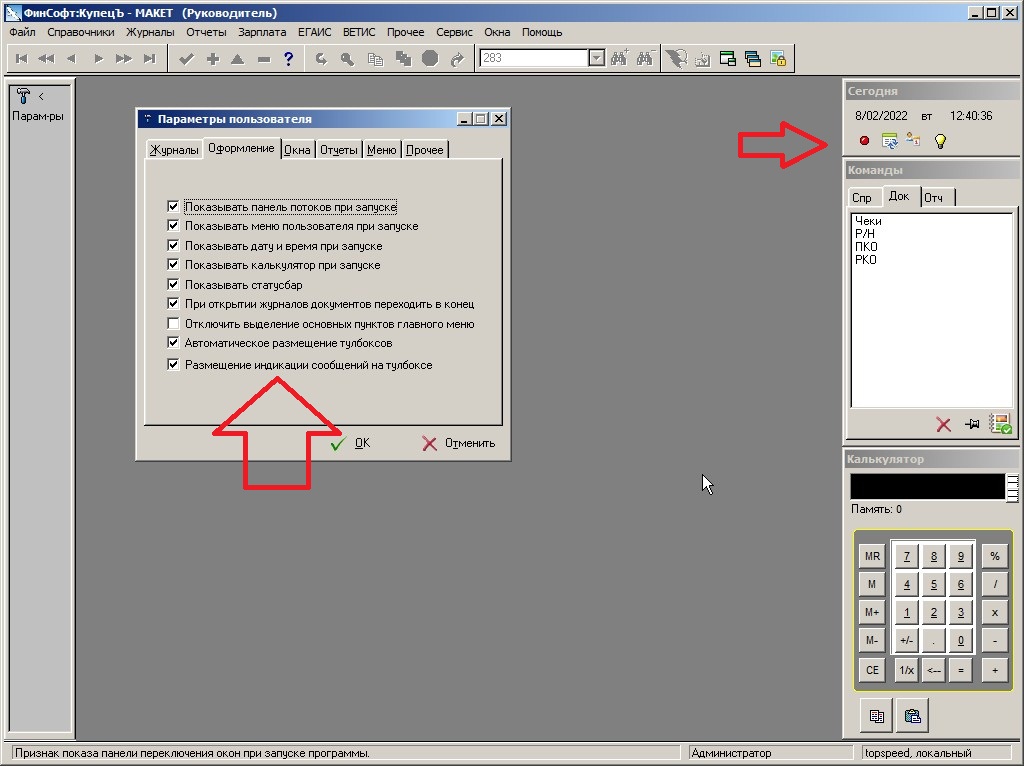Image resolution: width=1024 pixels, height=766 pixels.
Task: Select Чеки in the commands list
Action: tap(868, 221)
